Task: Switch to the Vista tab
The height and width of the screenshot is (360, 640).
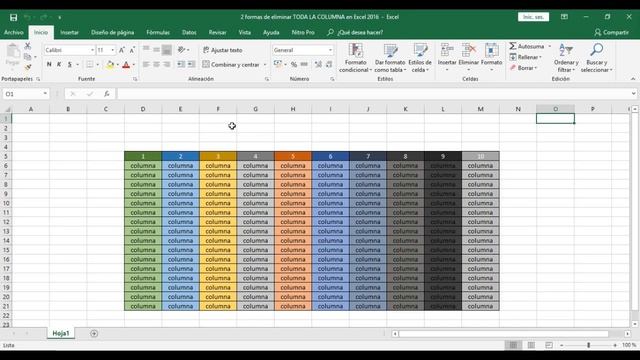Action: point(244,32)
